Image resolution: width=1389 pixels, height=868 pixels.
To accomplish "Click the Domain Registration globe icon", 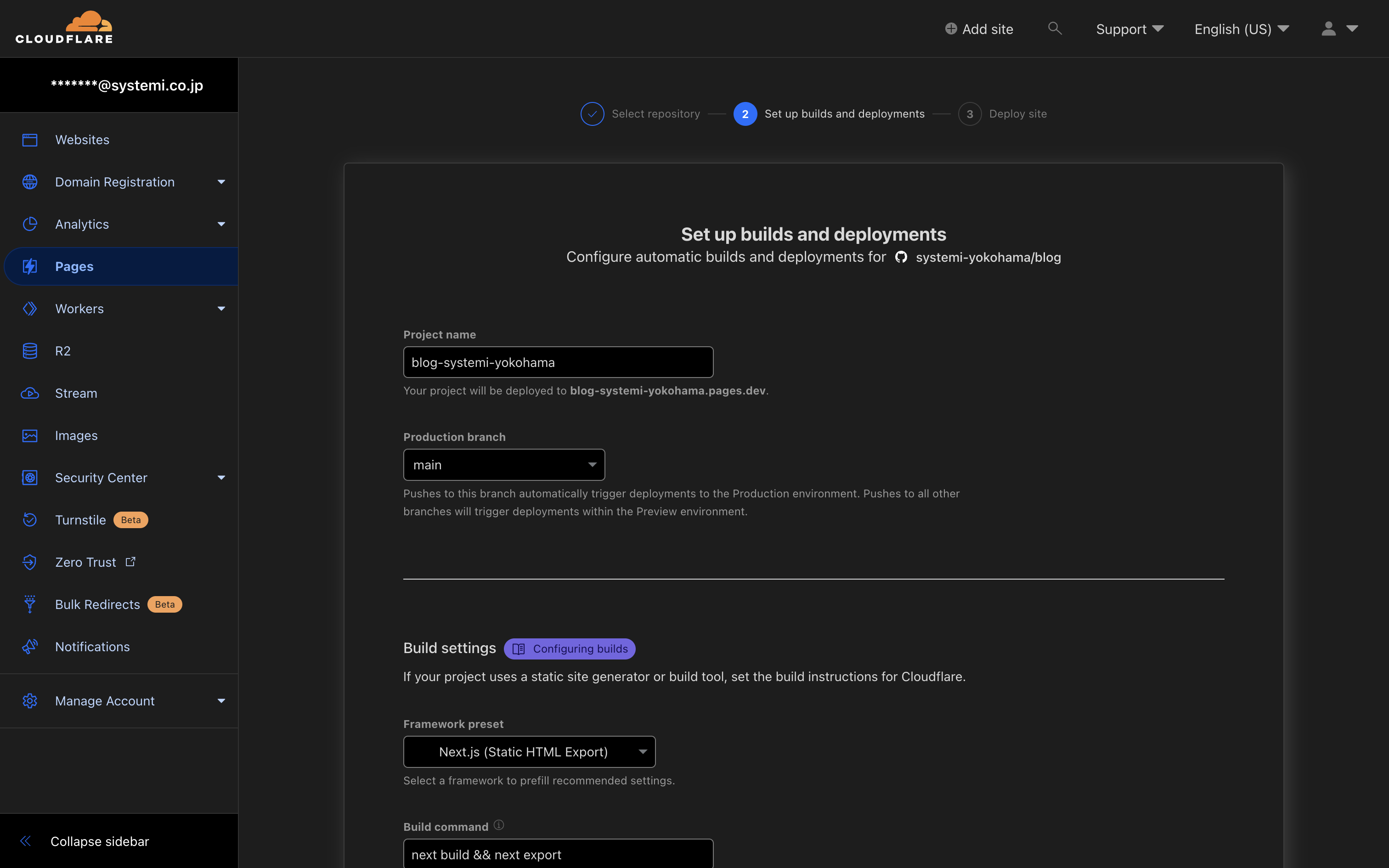I will click(x=30, y=182).
